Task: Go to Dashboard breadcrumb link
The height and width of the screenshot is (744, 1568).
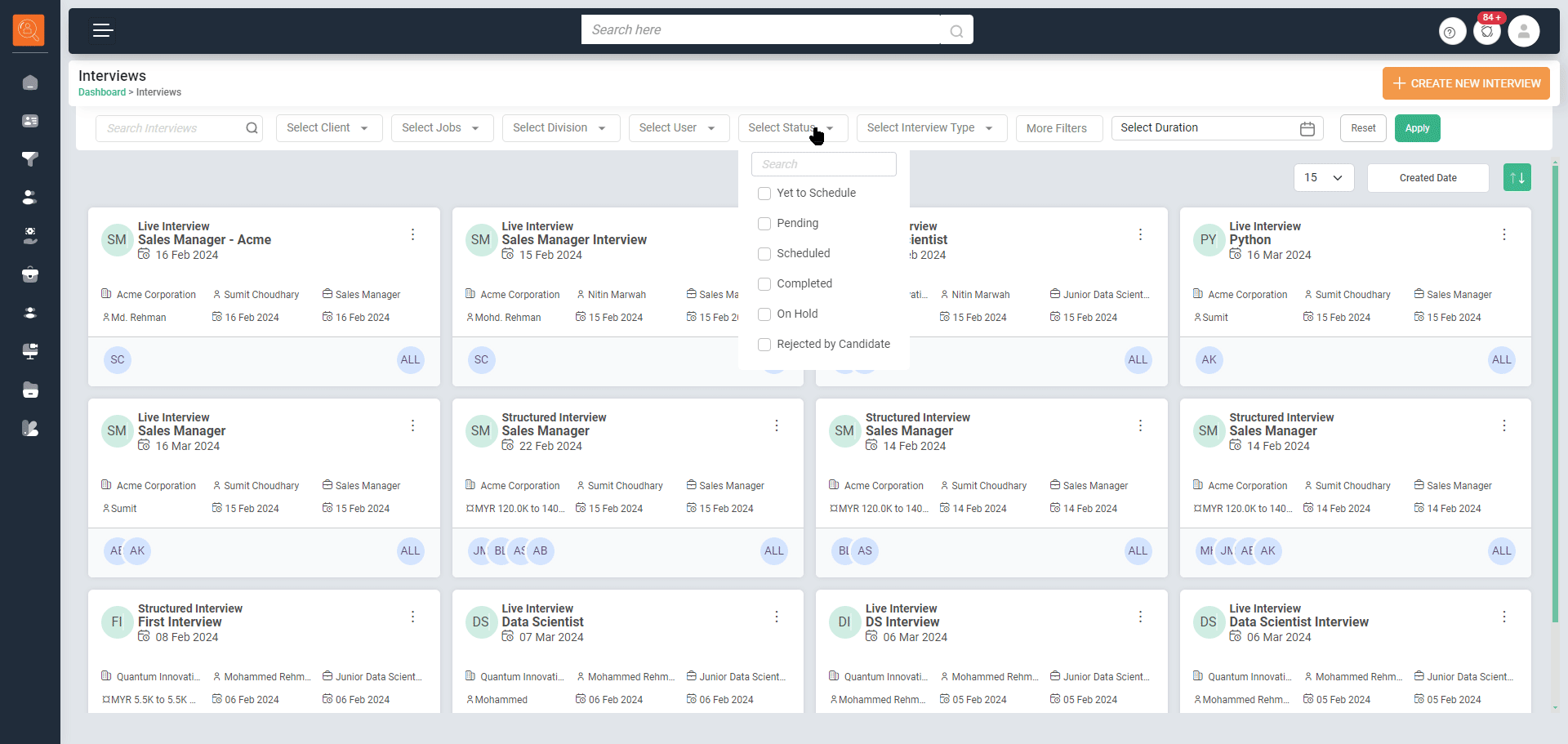Action: [x=102, y=92]
